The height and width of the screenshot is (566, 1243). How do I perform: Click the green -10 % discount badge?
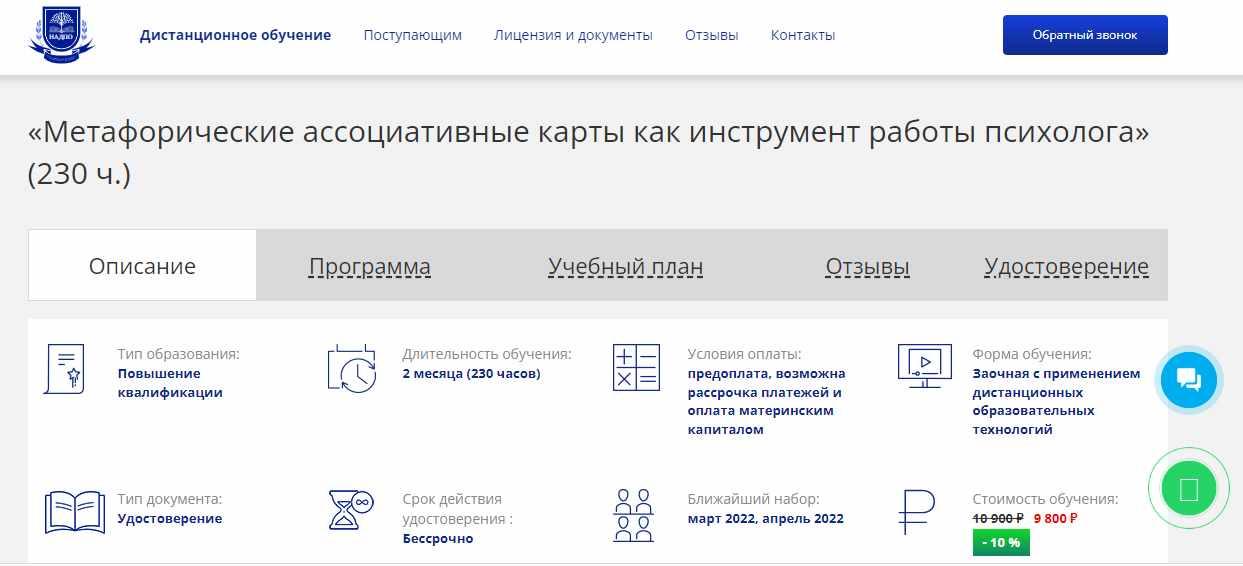(1001, 542)
